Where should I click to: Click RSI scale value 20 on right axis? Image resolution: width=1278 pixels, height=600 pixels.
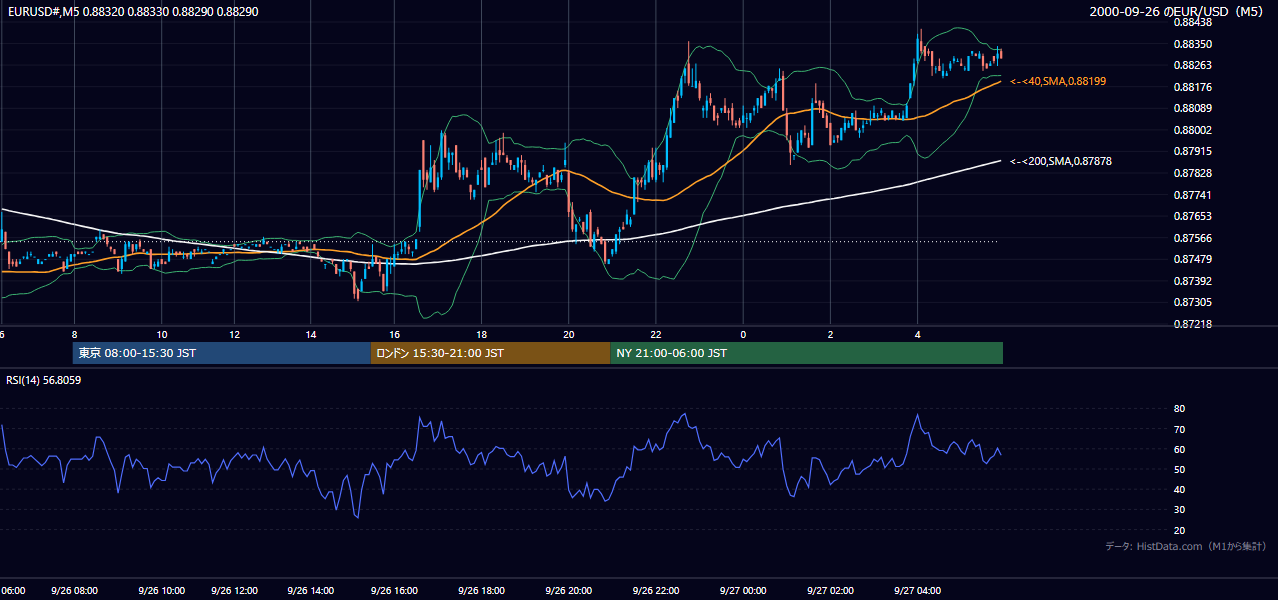tap(1179, 531)
